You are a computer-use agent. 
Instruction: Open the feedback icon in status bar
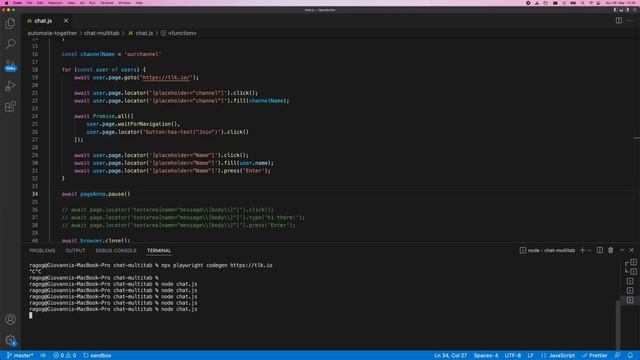pos(618,356)
